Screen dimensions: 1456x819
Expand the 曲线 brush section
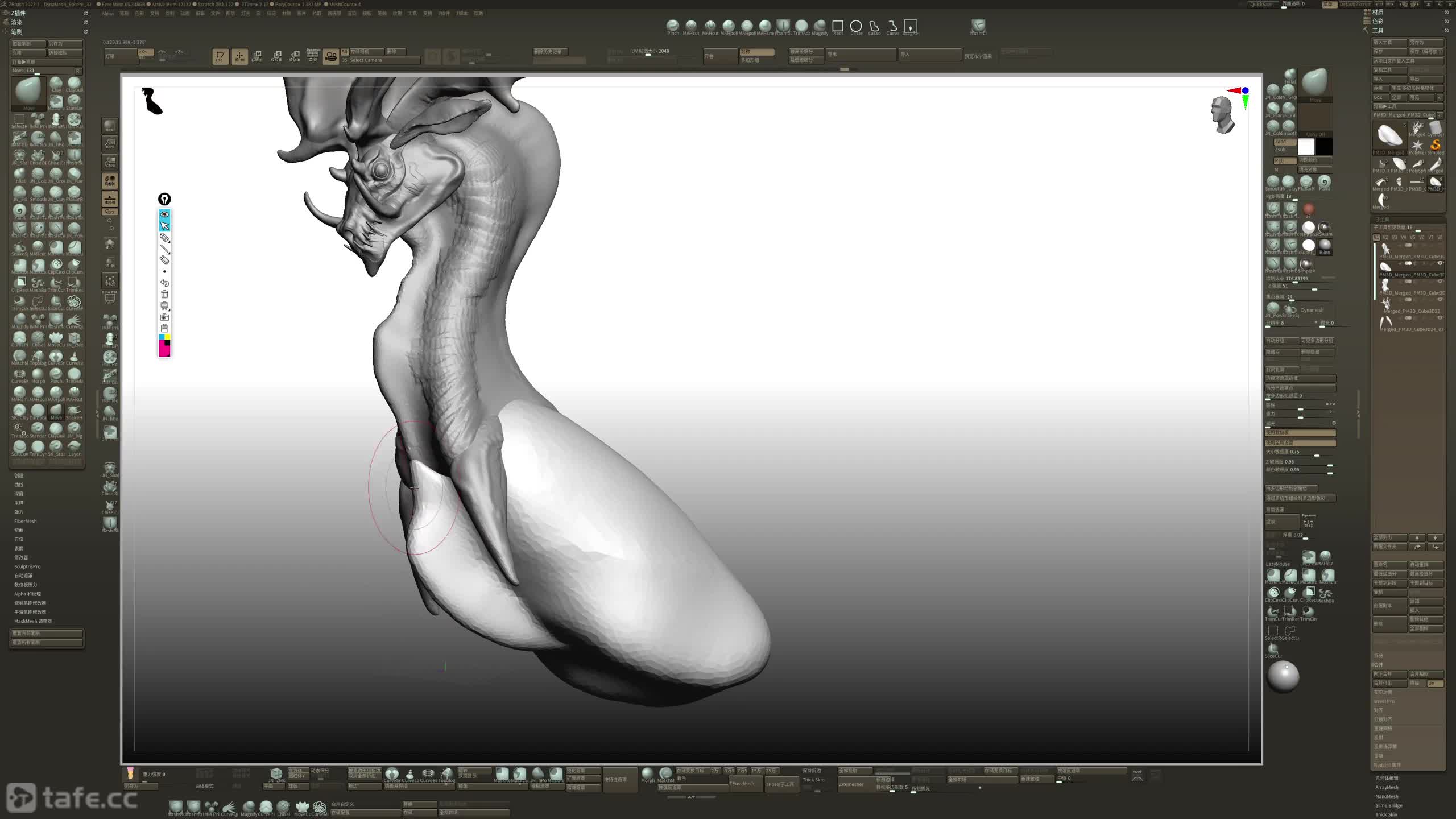click(19, 485)
